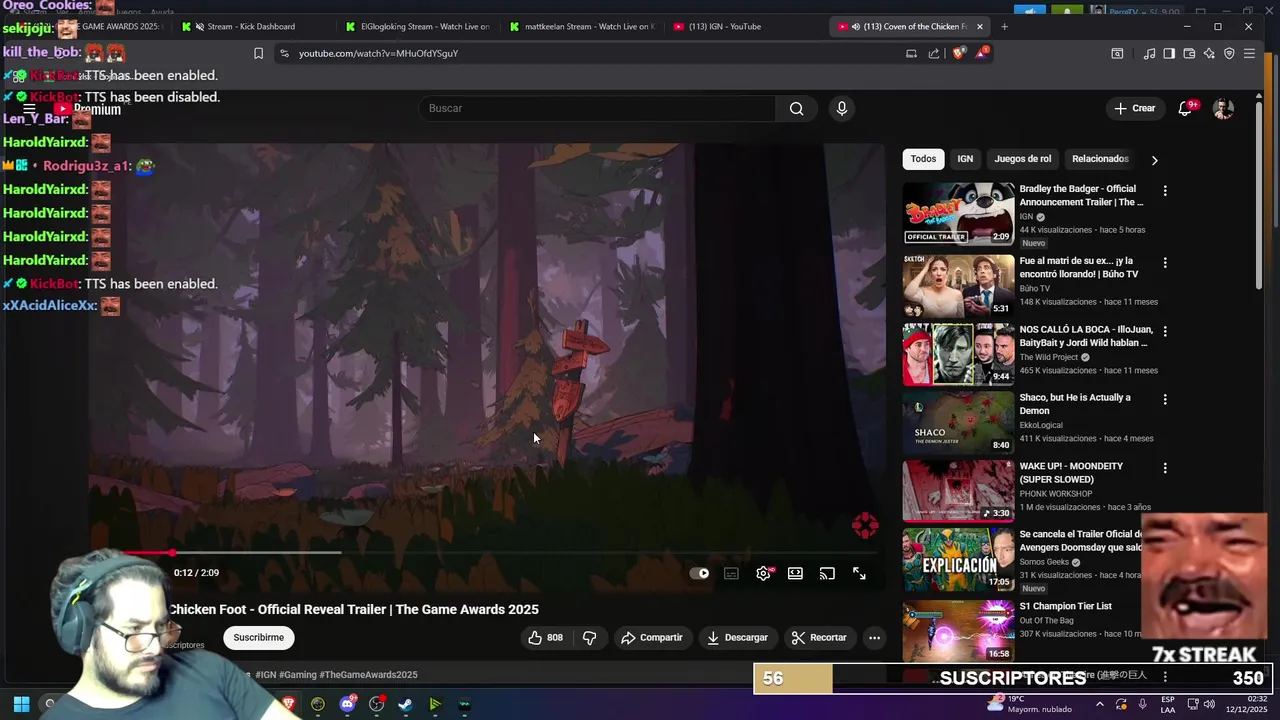Select the Juegos de rol chip
Screen dimensions: 1280x720
(1022, 159)
